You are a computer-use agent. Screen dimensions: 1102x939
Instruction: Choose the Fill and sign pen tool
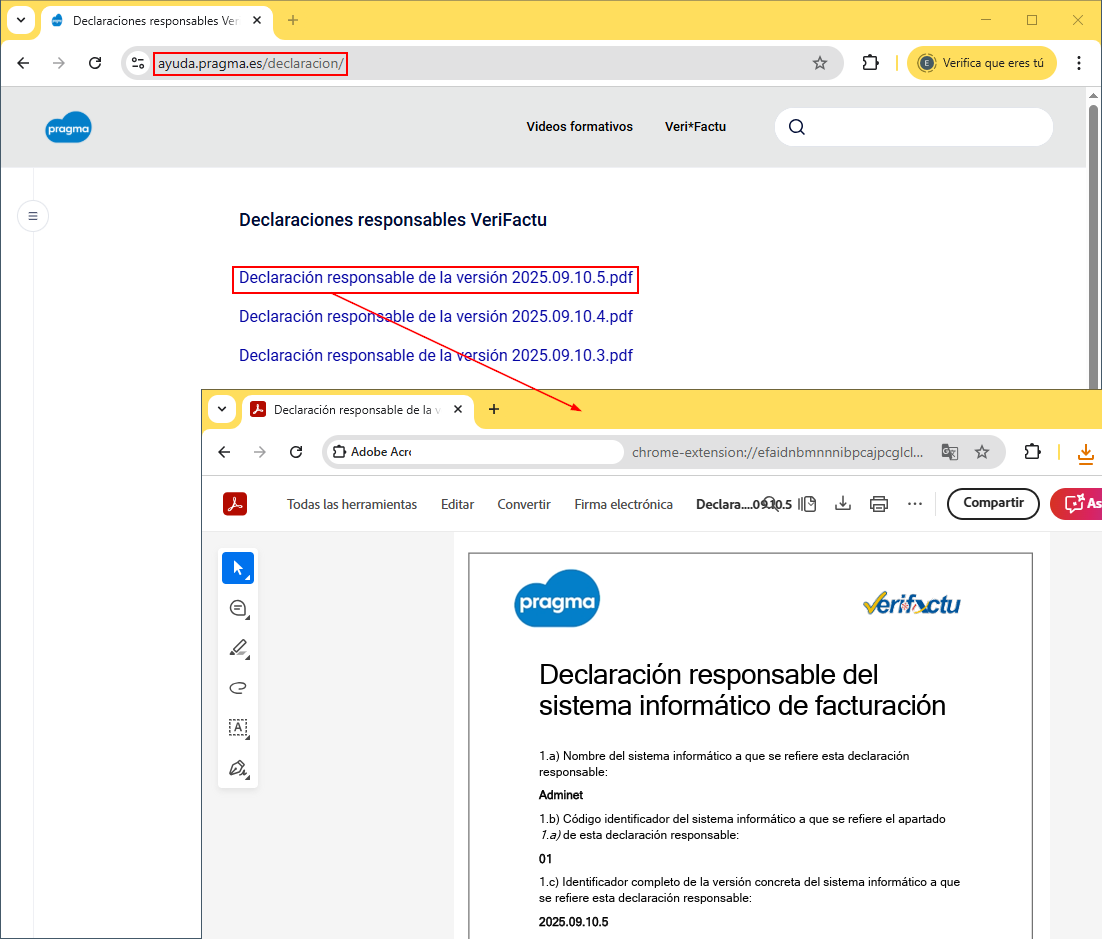pos(239,768)
